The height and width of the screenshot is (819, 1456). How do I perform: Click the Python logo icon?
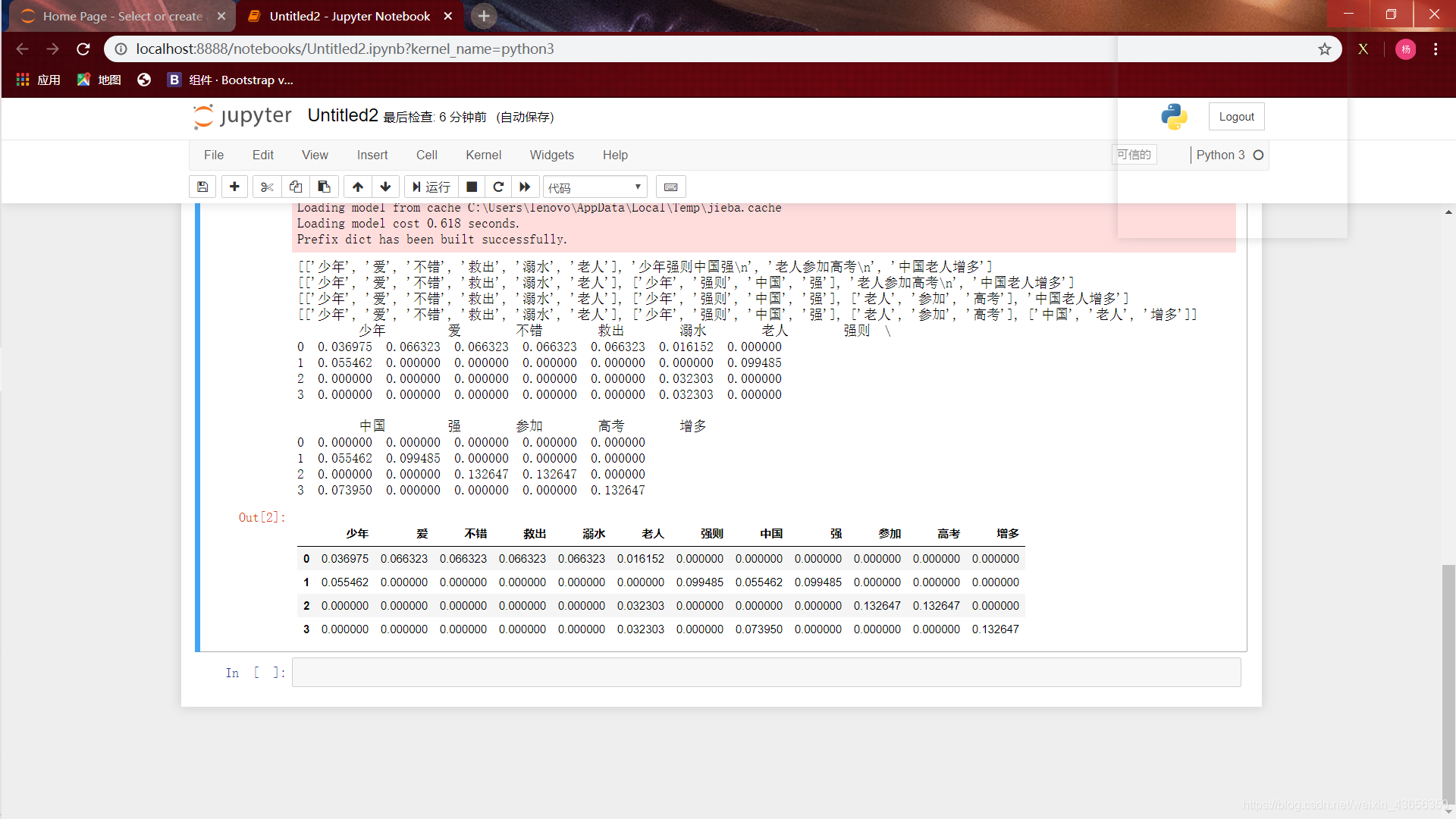tap(1174, 117)
